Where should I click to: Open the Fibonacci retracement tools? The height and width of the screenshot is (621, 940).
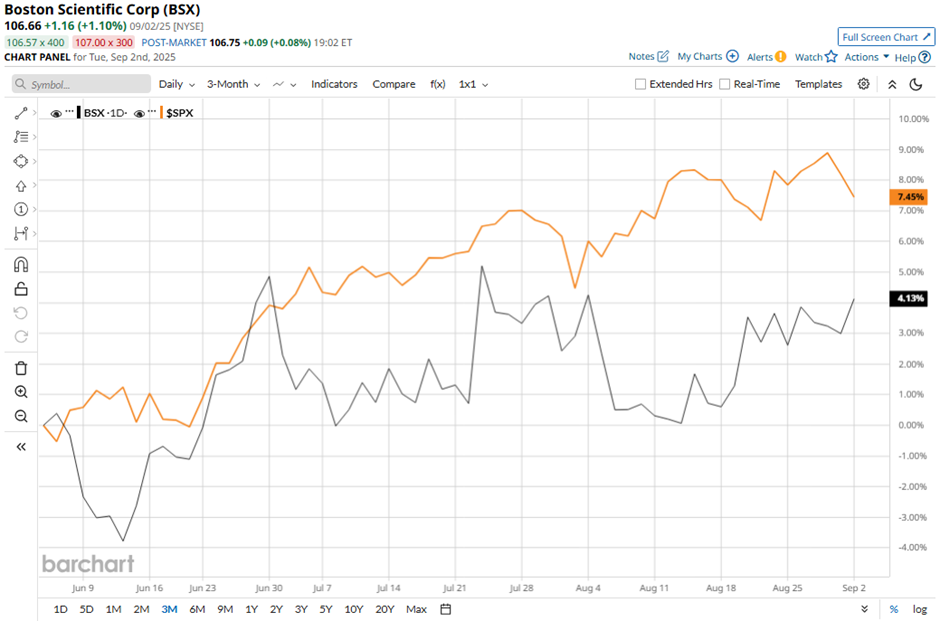21,137
